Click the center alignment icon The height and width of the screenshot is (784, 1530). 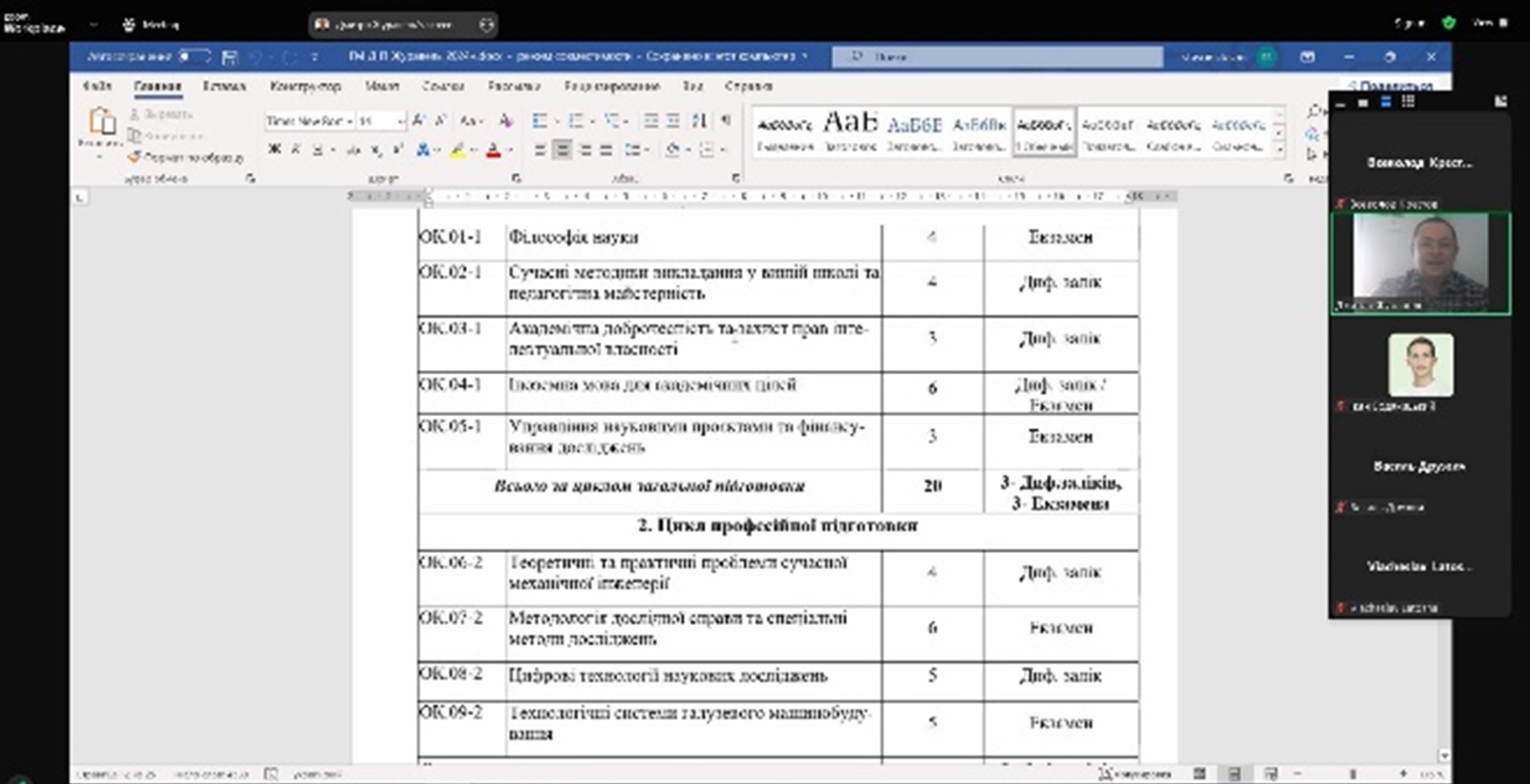click(562, 150)
